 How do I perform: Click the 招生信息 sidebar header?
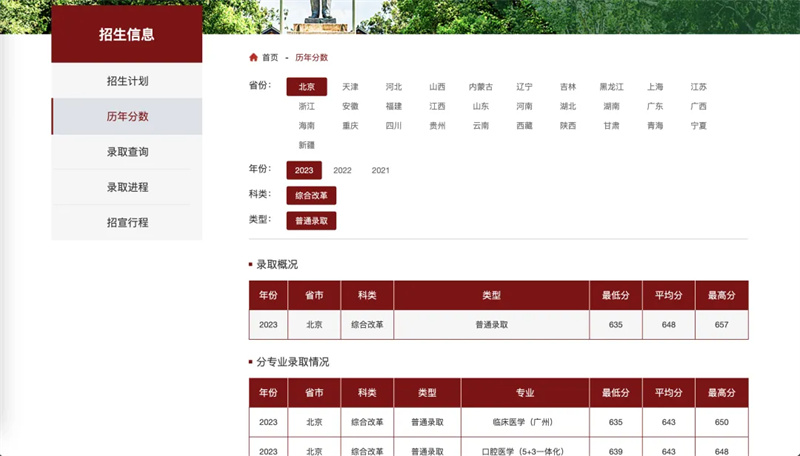click(127, 34)
